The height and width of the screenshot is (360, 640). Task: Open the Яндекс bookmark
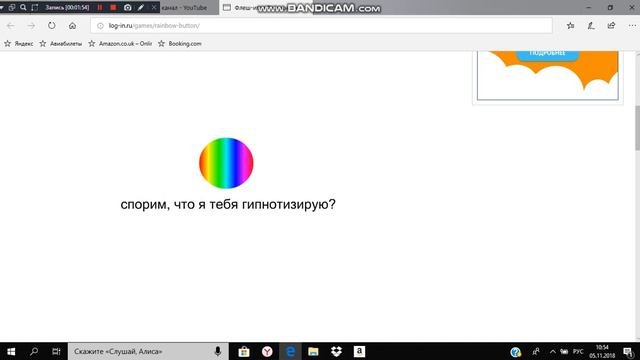click(x=19, y=44)
